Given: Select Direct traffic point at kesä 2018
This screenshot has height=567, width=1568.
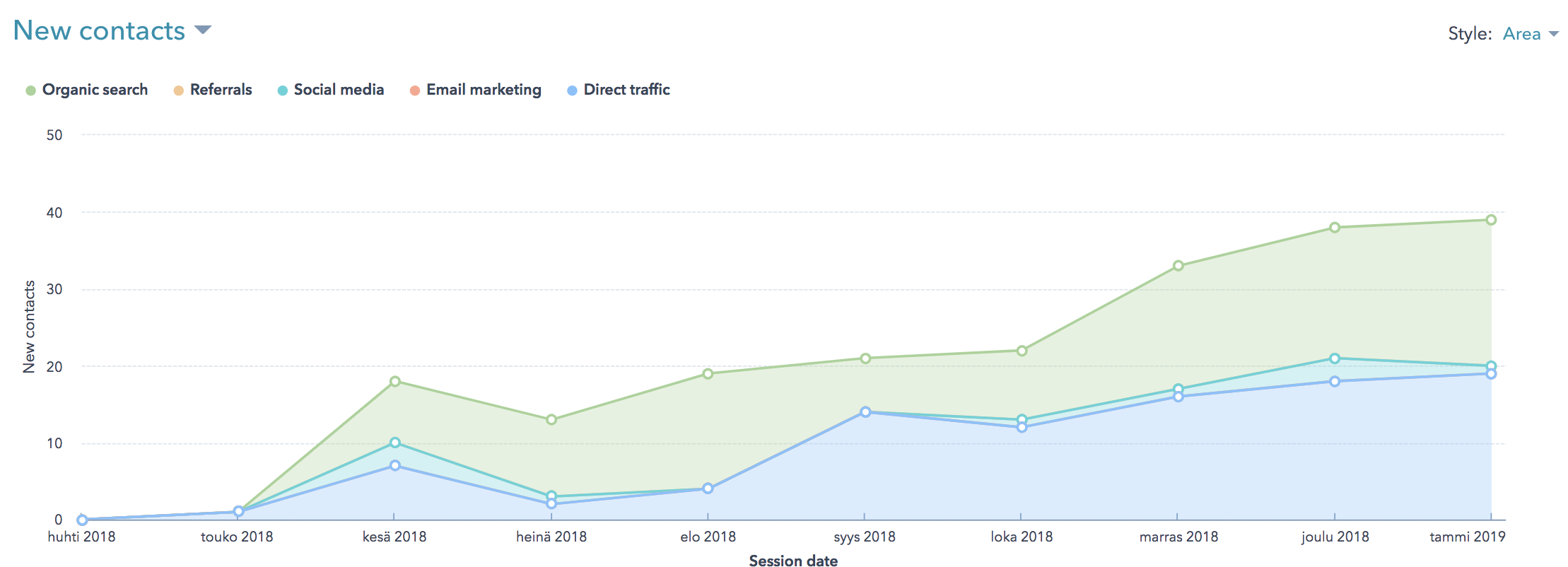Looking at the screenshot, I should point(395,466).
